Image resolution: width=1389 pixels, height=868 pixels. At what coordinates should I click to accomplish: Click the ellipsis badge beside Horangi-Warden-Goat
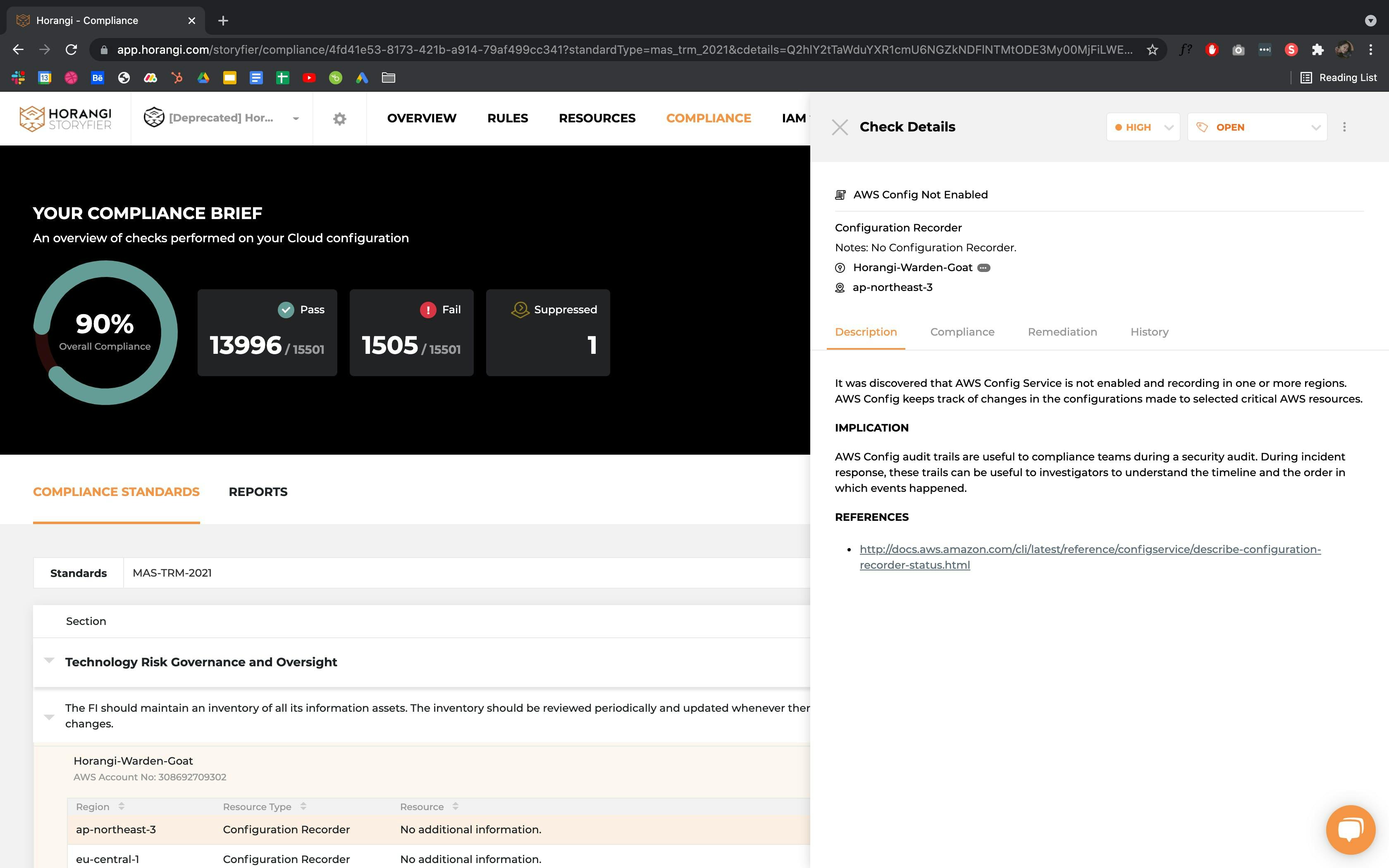point(984,267)
